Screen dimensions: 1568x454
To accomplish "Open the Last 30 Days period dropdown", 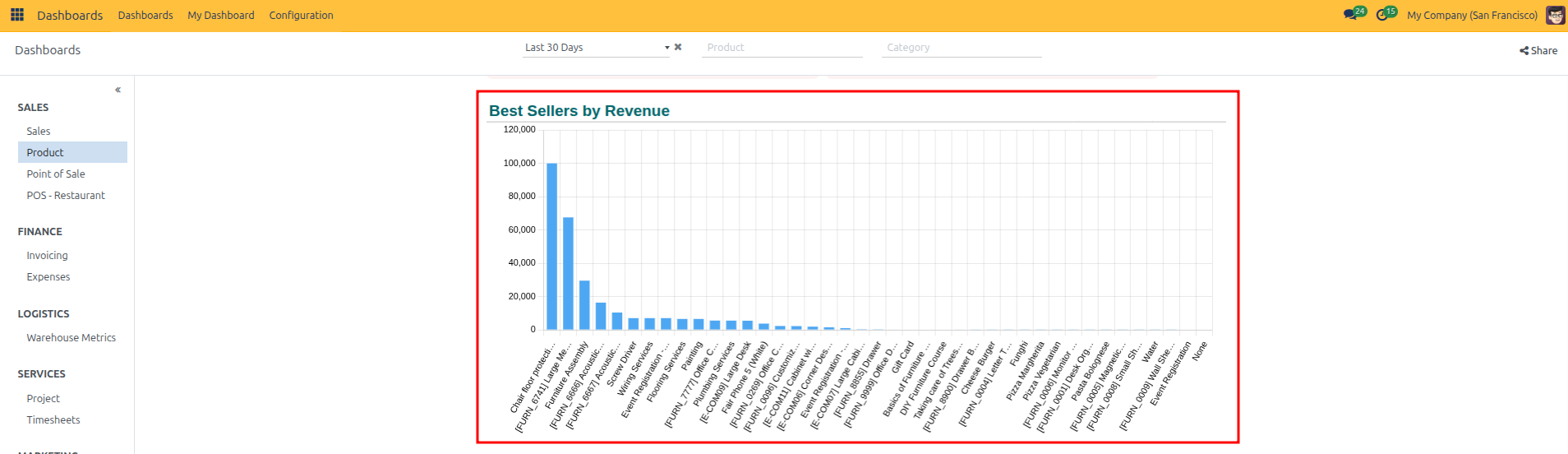I will [x=597, y=48].
